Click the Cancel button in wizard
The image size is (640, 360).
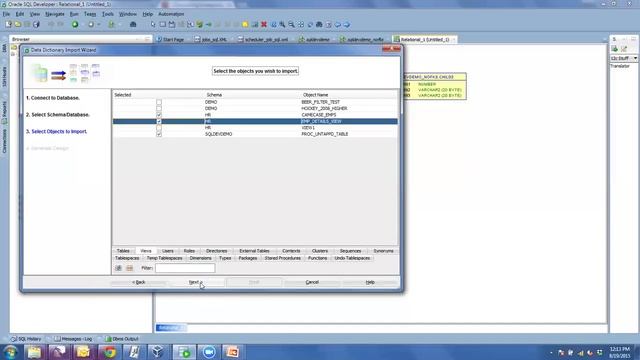point(312,282)
